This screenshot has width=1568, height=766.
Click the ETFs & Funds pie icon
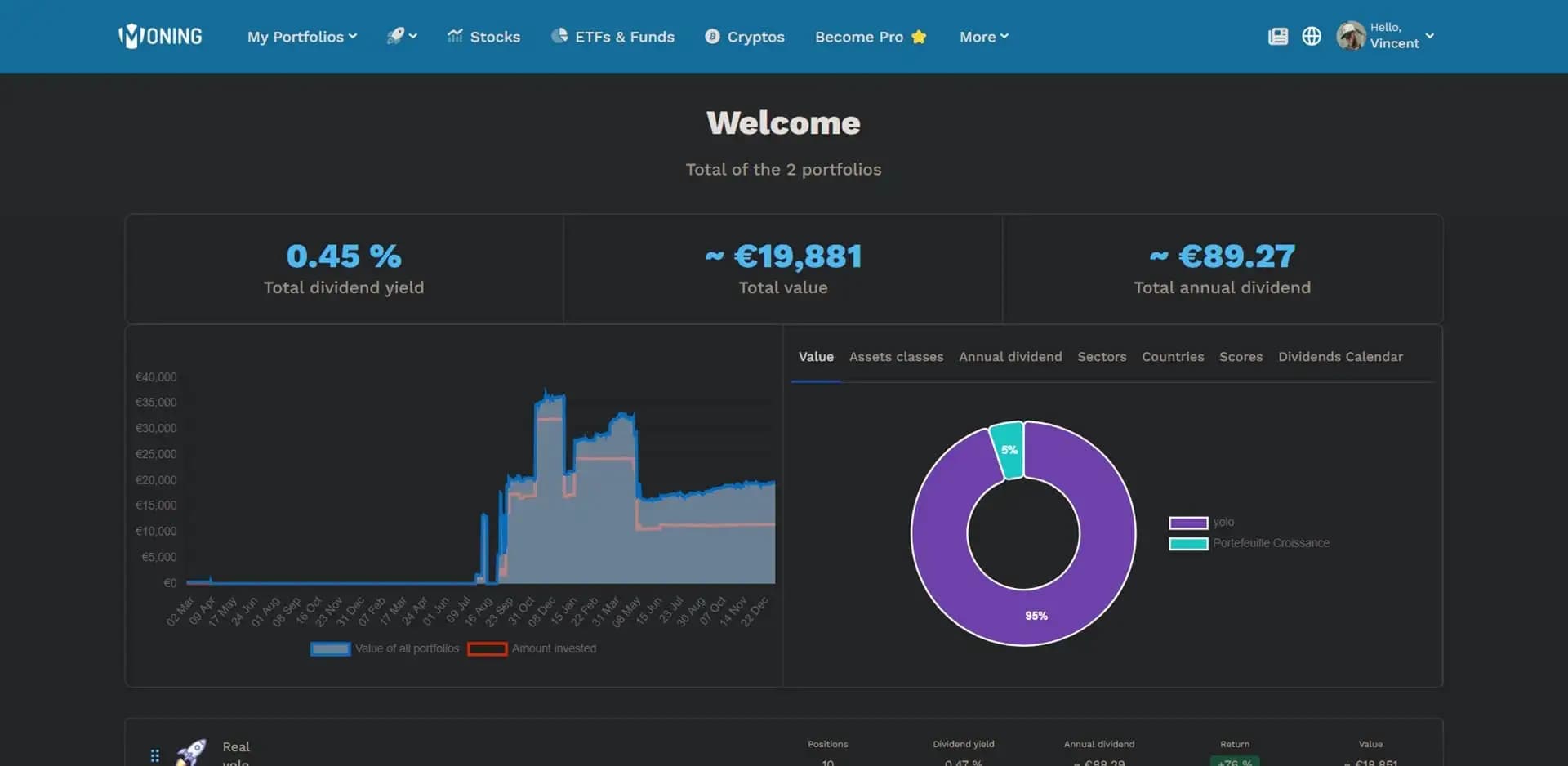pyautogui.click(x=559, y=35)
